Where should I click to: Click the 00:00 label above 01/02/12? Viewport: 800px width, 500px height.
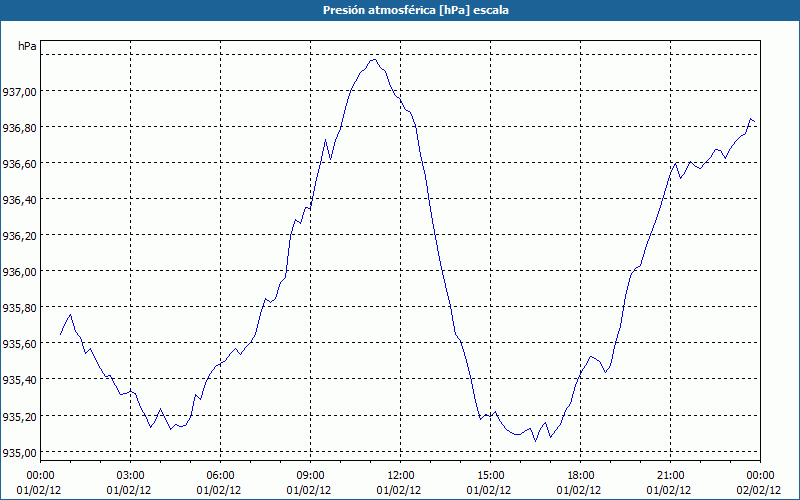[x=40, y=476]
